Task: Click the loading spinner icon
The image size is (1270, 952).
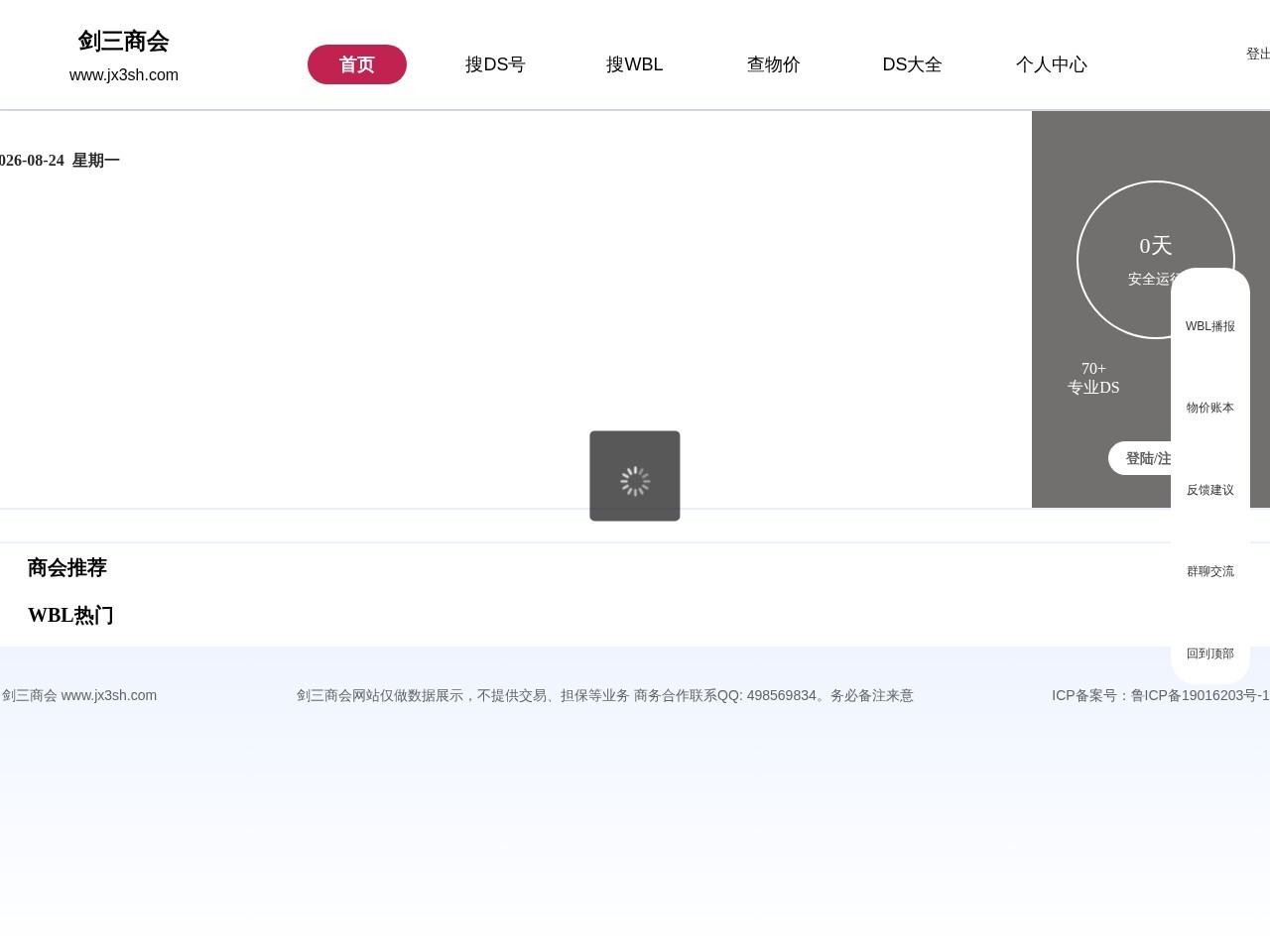Action: point(635,481)
